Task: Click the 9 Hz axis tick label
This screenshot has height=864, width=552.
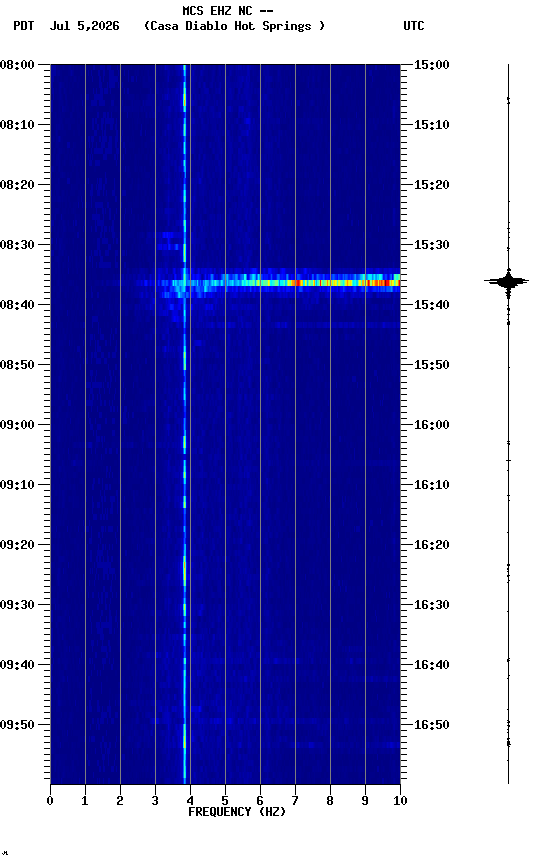Action: point(365,801)
